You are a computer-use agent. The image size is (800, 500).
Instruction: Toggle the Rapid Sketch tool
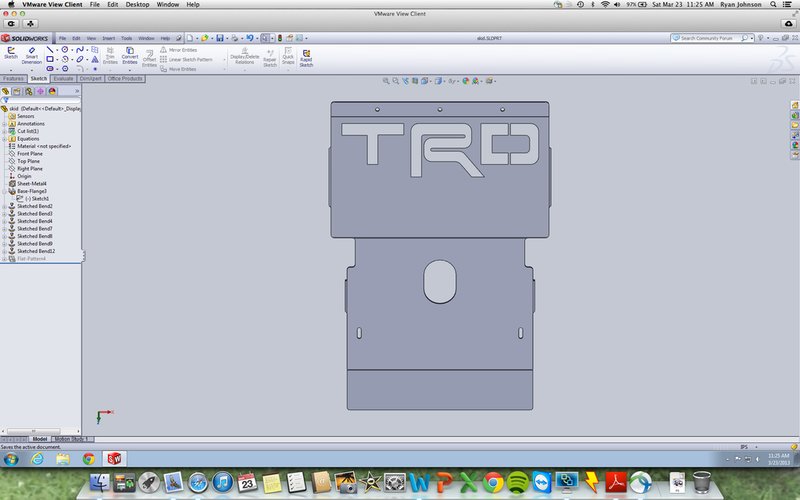(306, 58)
